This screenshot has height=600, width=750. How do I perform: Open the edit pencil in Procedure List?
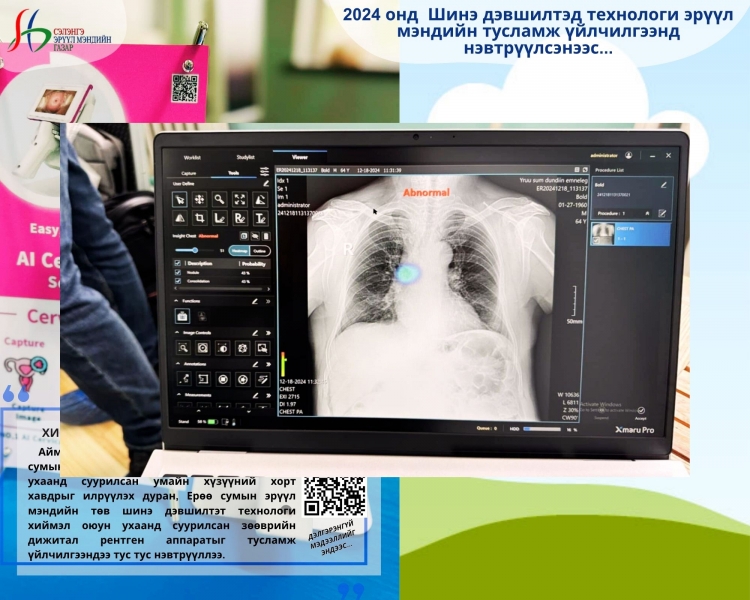click(662, 185)
